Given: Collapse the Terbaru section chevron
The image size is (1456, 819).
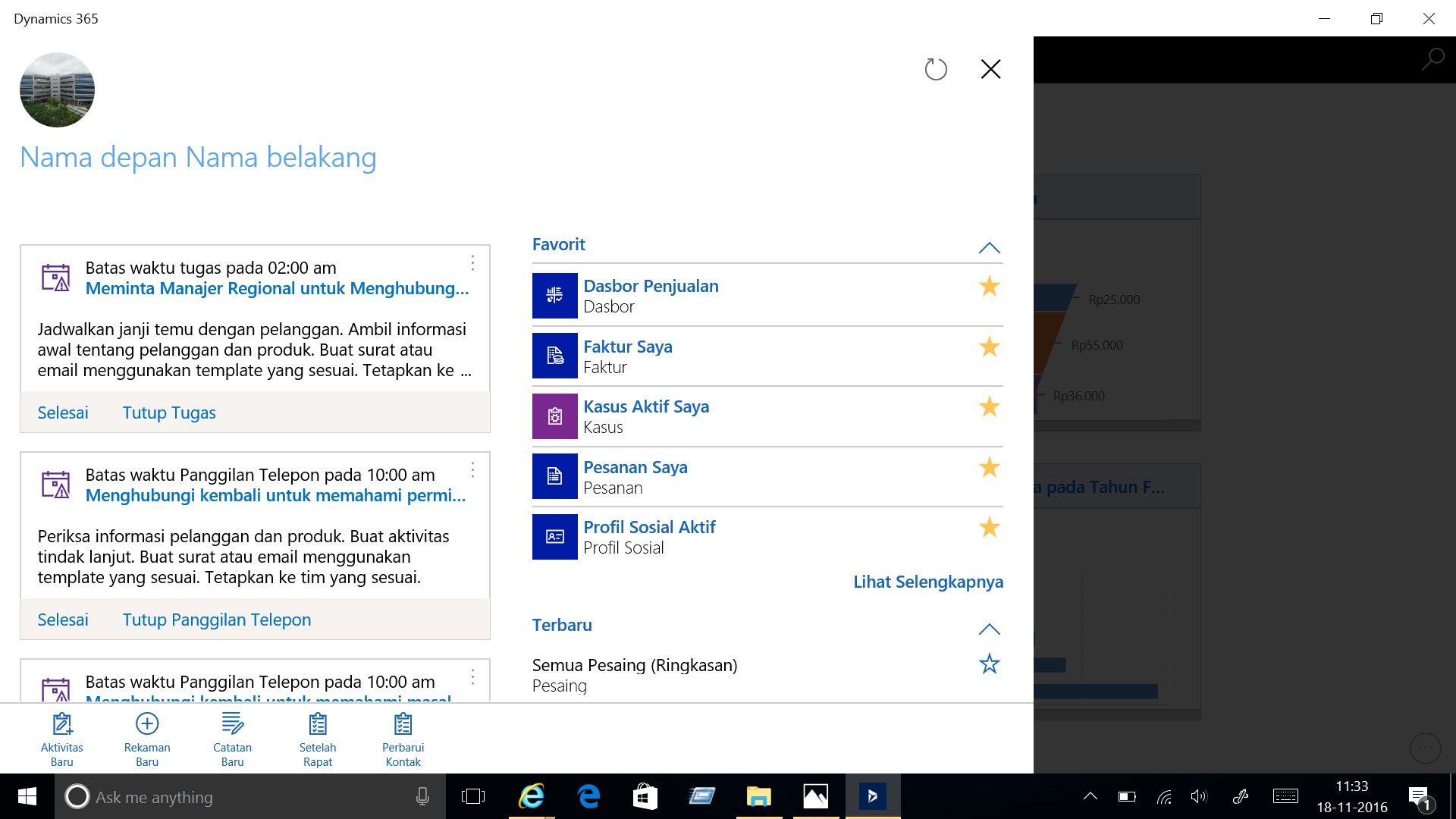Looking at the screenshot, I should (989, 629).
